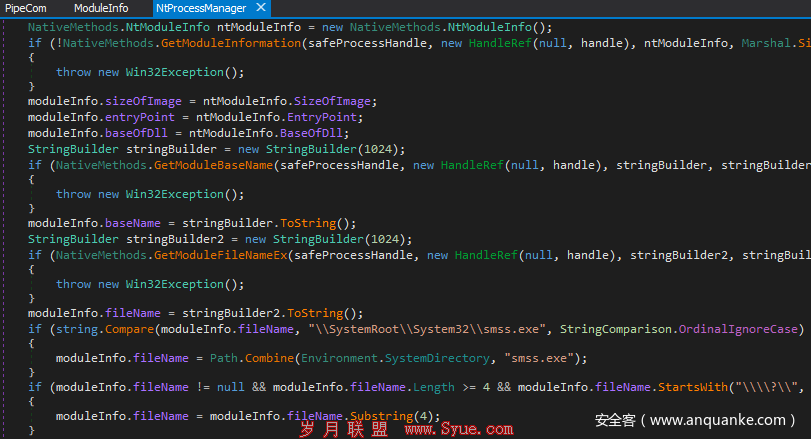This screenshot has height=439, width=811.
Task: Click GetModuleBaseName method call
Action: click(x=213, y=165)
